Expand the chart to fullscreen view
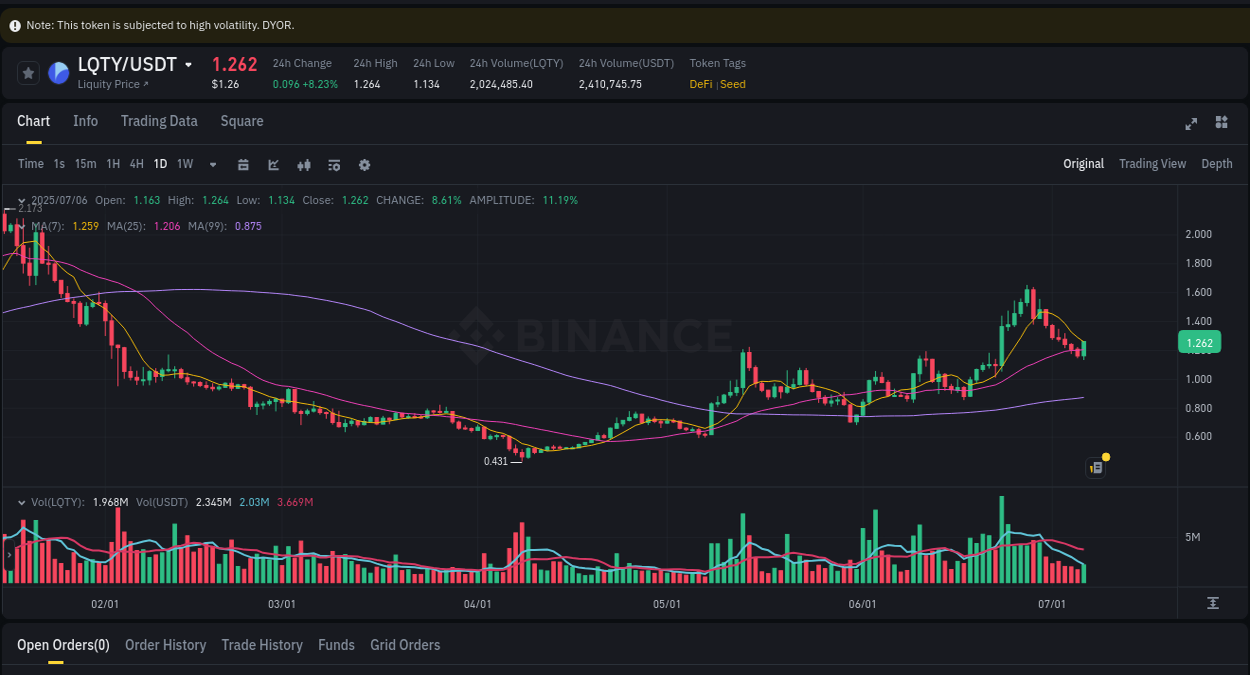 (x=1191, y=122)
